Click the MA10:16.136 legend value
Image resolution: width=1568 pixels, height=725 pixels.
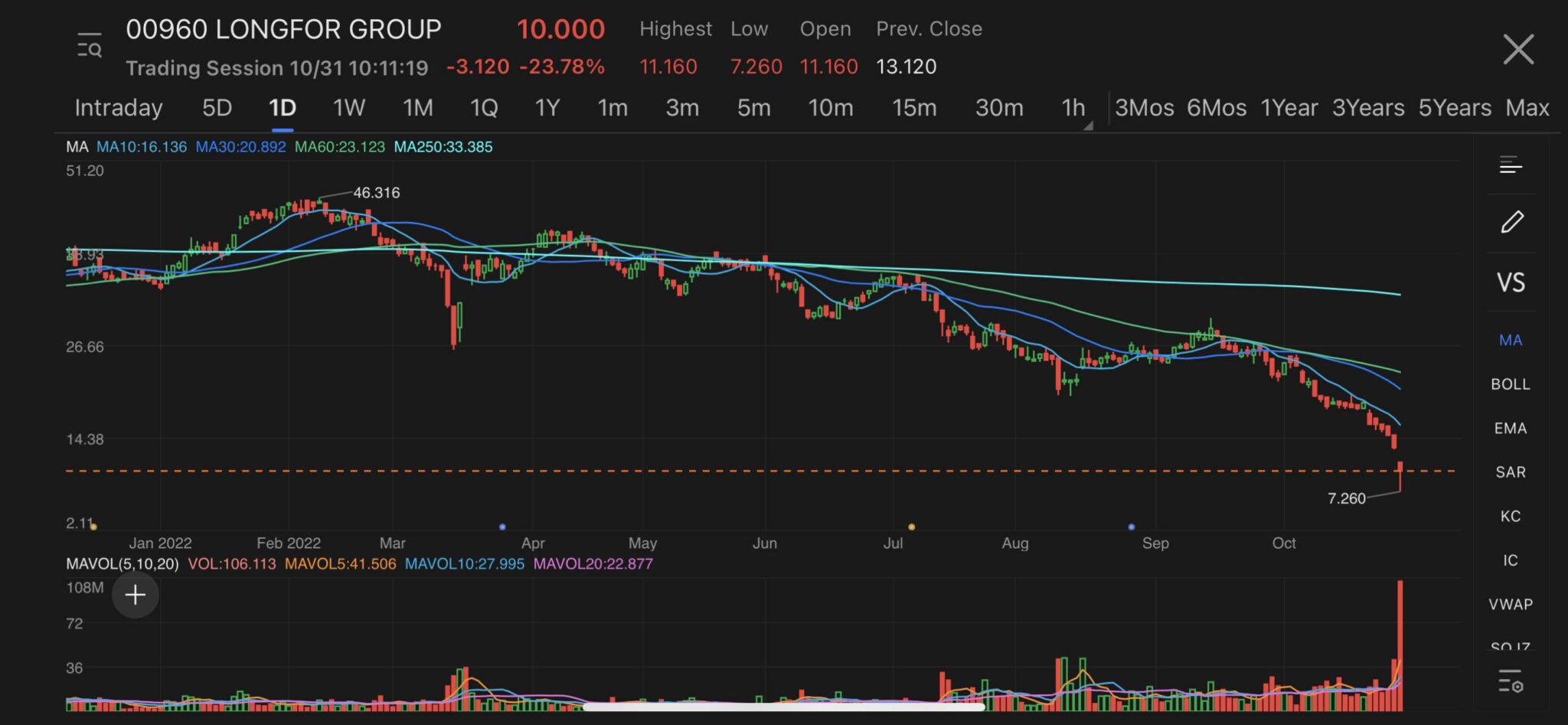pyautogui.click(x=142, y=147)
